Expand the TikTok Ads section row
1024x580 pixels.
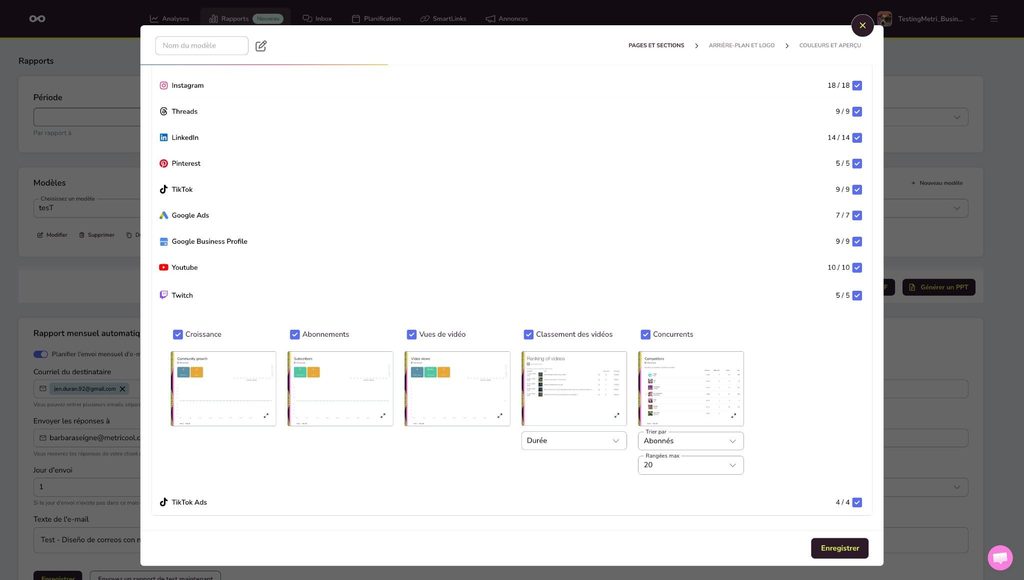[511, 502]
